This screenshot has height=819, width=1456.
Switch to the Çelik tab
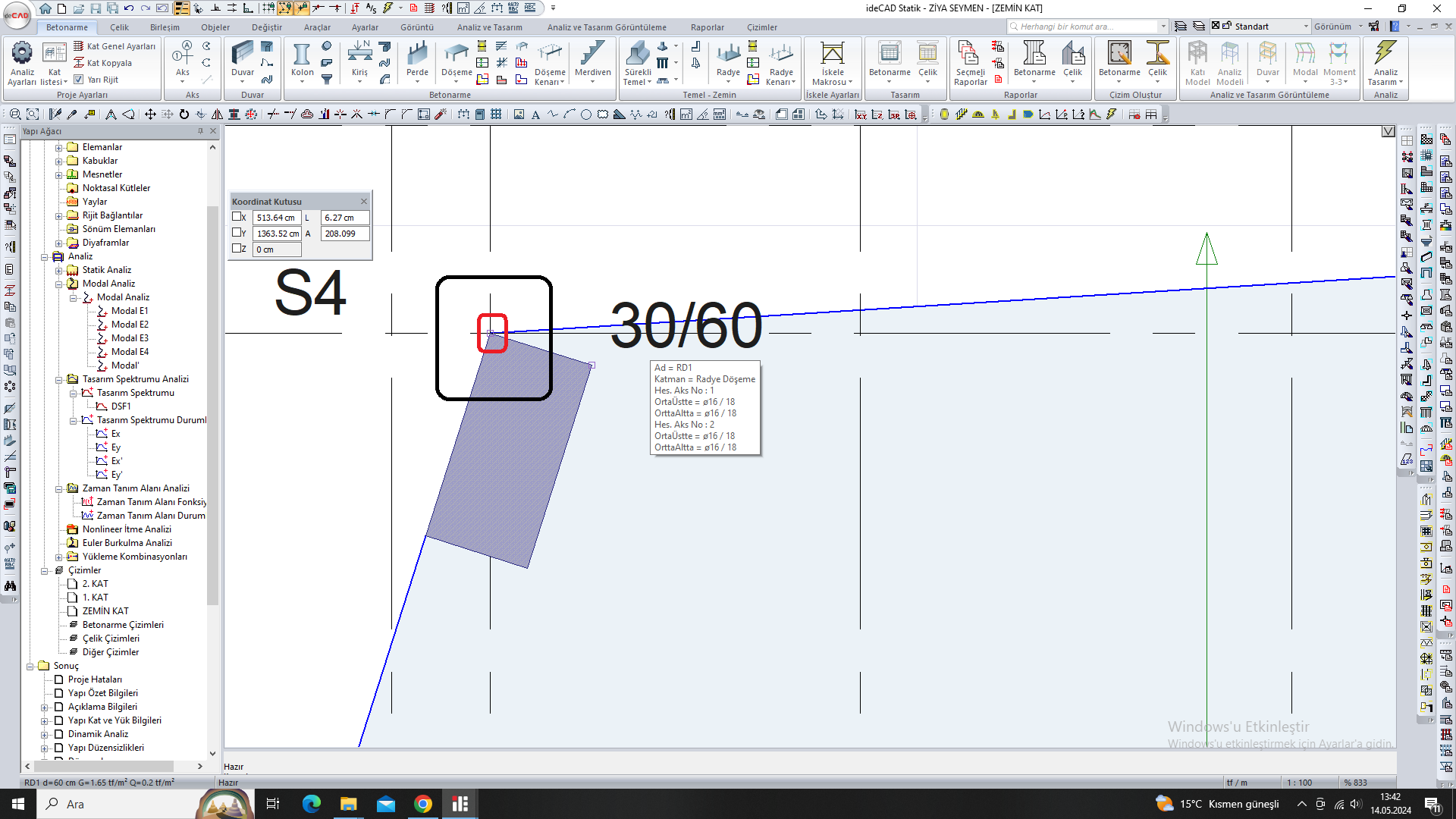(x=119, y=27)
